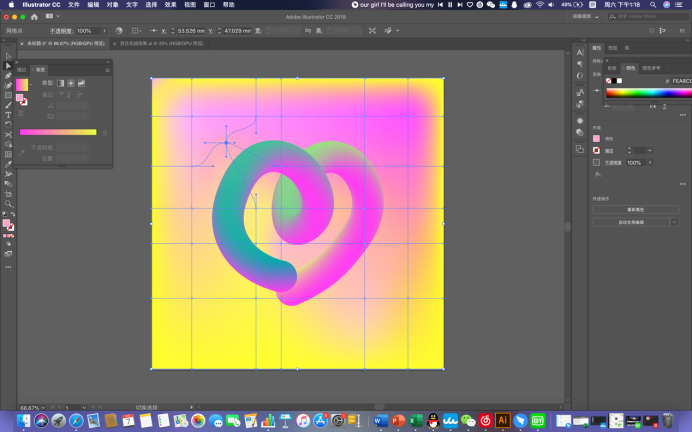Open the fx effects menu

(598, 174)
